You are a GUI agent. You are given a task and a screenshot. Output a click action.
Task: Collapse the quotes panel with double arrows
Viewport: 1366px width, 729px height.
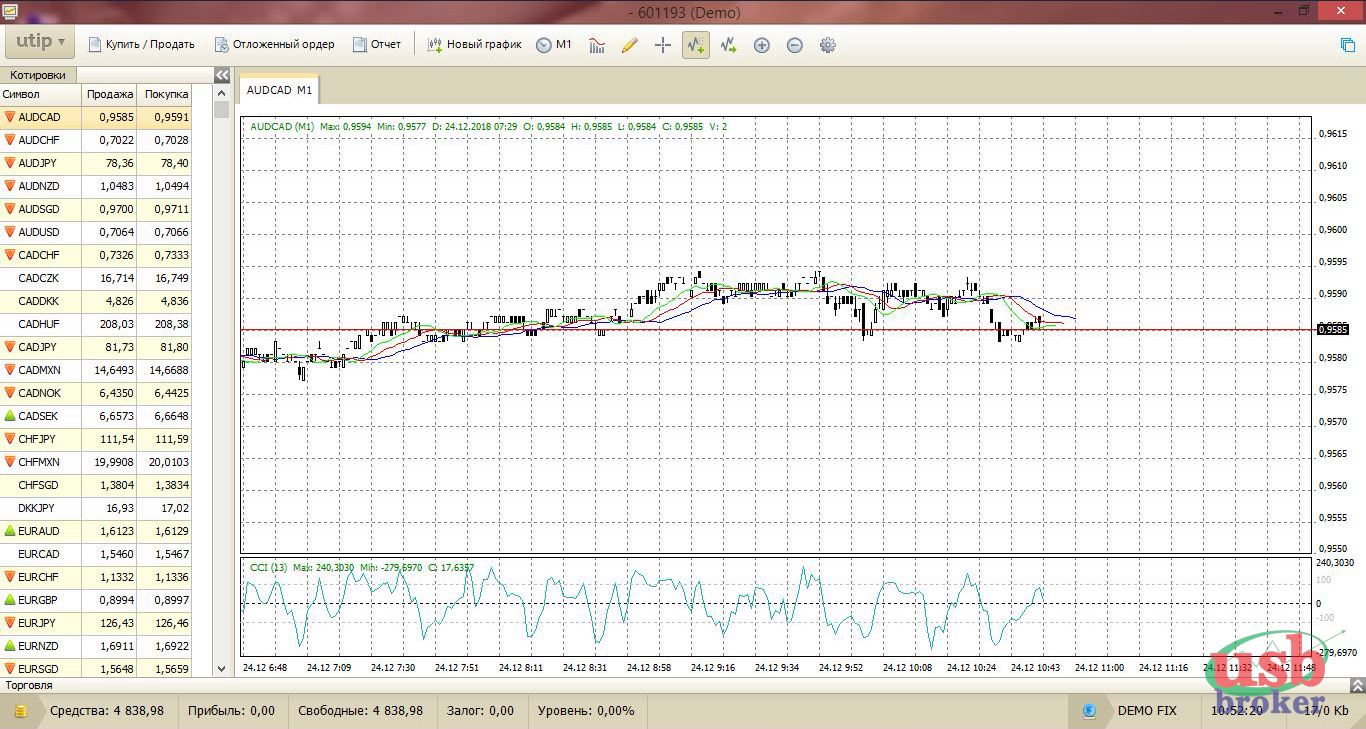pyautogui.click(x=222, y=75)
